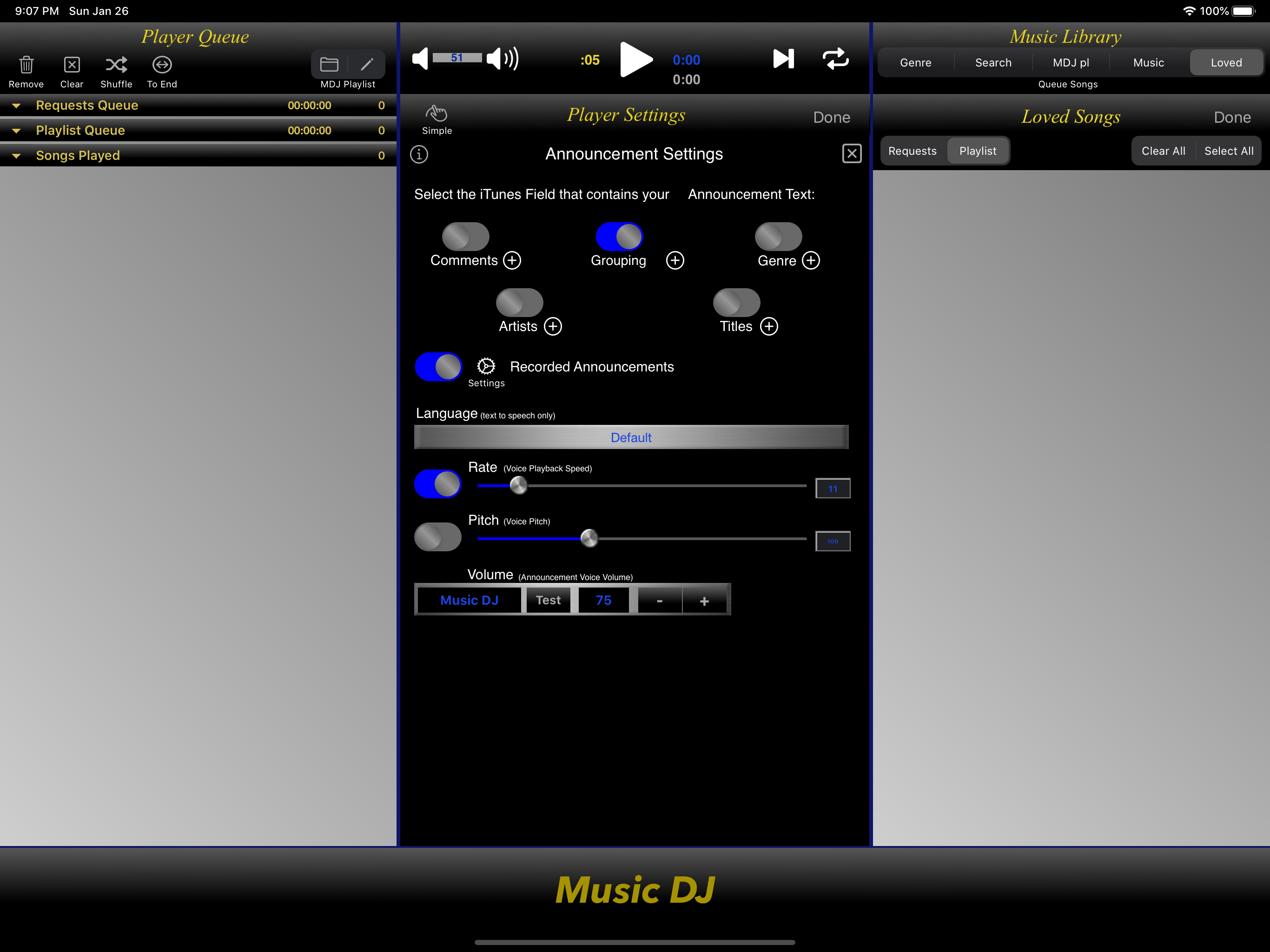Click the :05 countdown timer
Viewport: 1270px width, 952px height.
(x=589, y=60)
